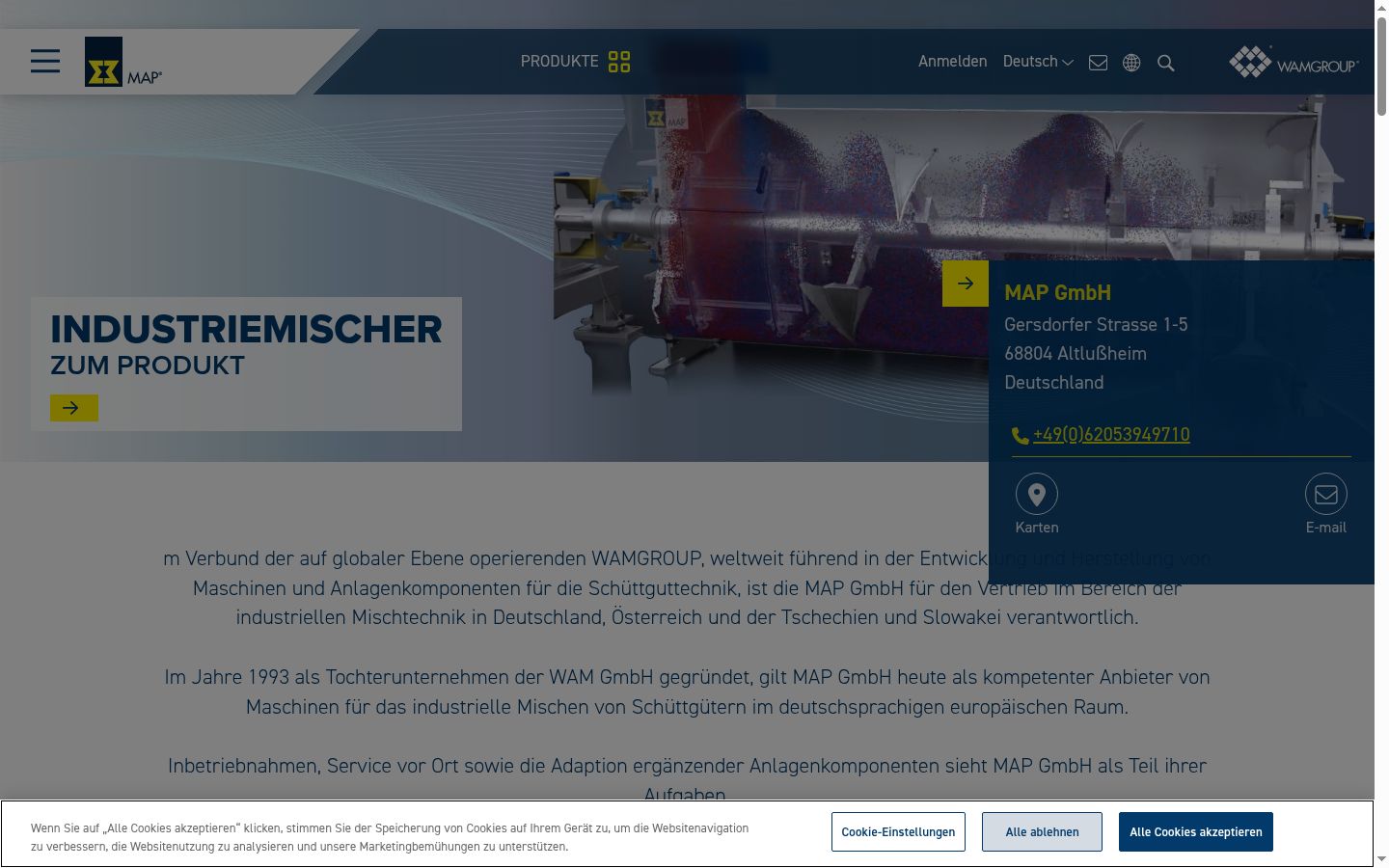The width and height of the screenshot is (1389, 868).
Task: Click the MAP logo in header
Action: coord(123,62)
